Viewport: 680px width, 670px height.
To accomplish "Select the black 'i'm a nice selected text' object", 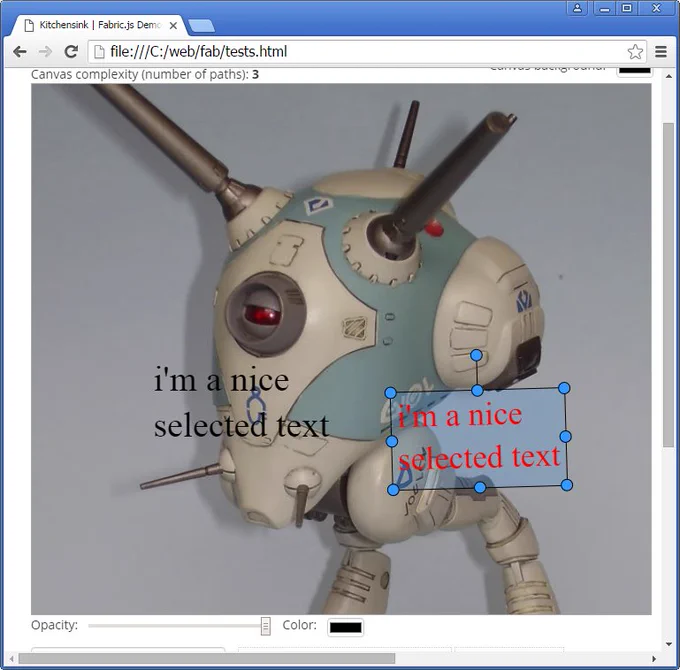I will 241,402.
